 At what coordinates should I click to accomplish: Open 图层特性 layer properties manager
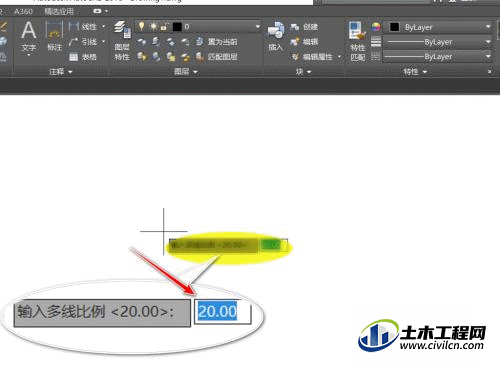[122, 41]
